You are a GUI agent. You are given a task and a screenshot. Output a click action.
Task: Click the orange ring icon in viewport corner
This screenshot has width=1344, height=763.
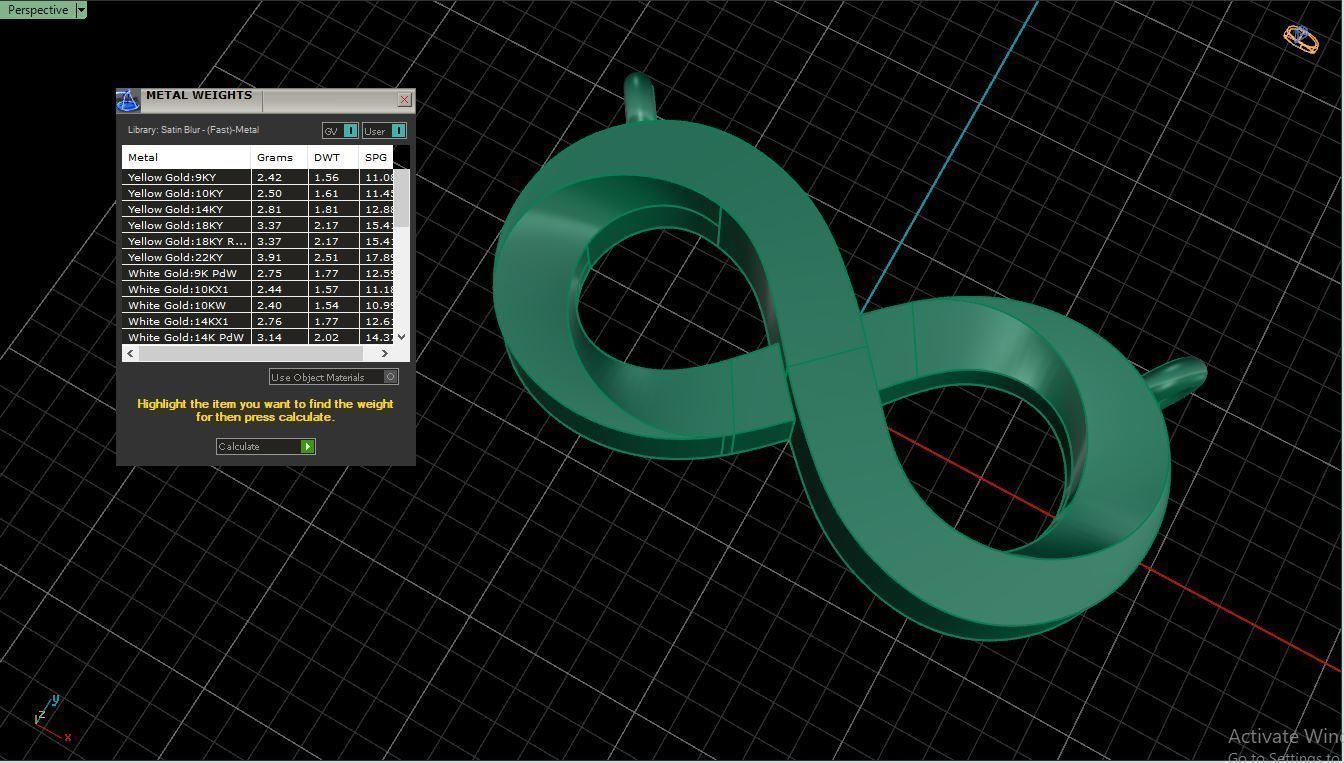1301,39
